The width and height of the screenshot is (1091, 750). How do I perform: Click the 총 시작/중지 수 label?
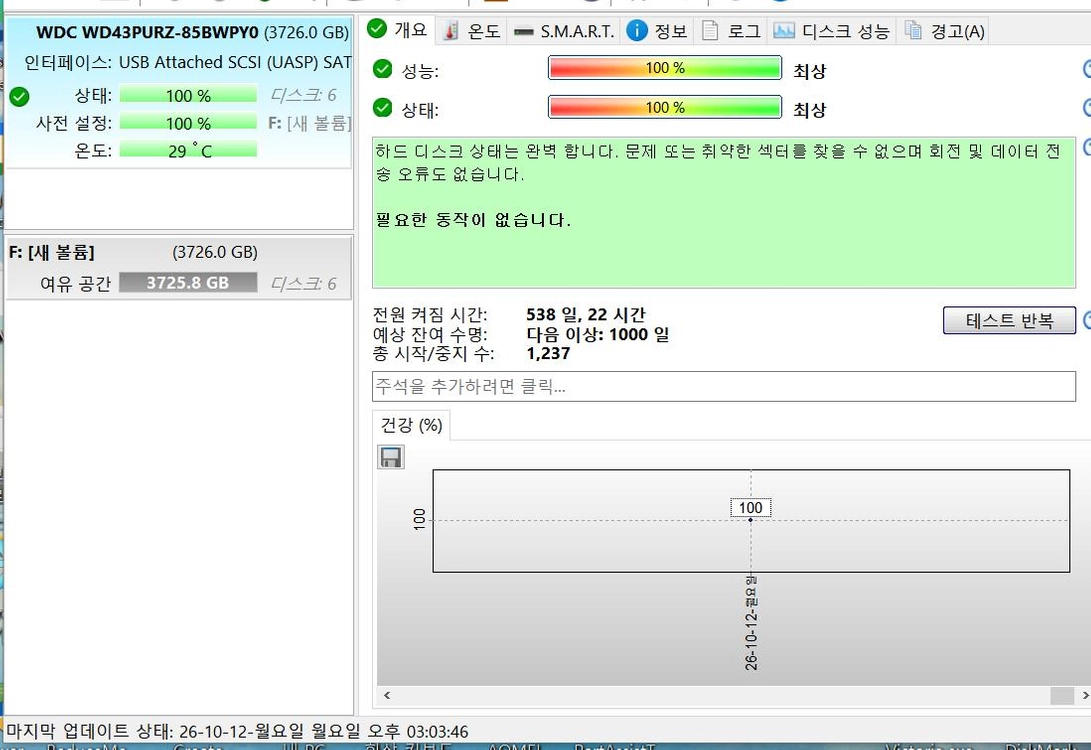(433, 353)
